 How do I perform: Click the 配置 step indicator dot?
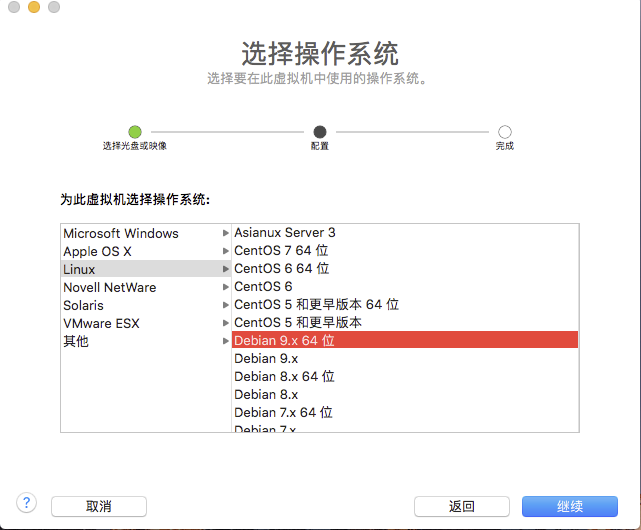(320, 132)
